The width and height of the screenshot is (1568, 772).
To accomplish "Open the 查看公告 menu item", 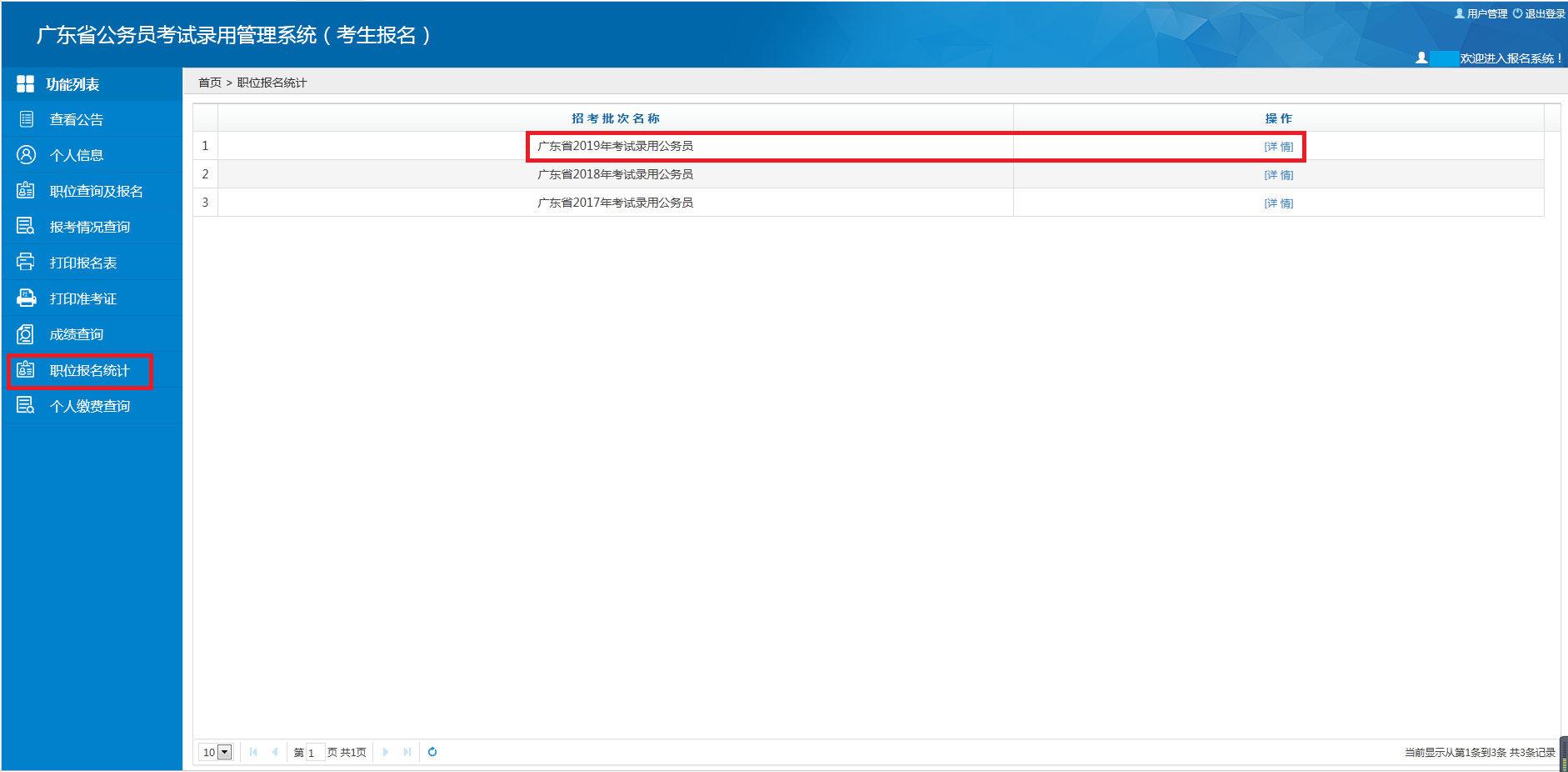I will (92, 119).
